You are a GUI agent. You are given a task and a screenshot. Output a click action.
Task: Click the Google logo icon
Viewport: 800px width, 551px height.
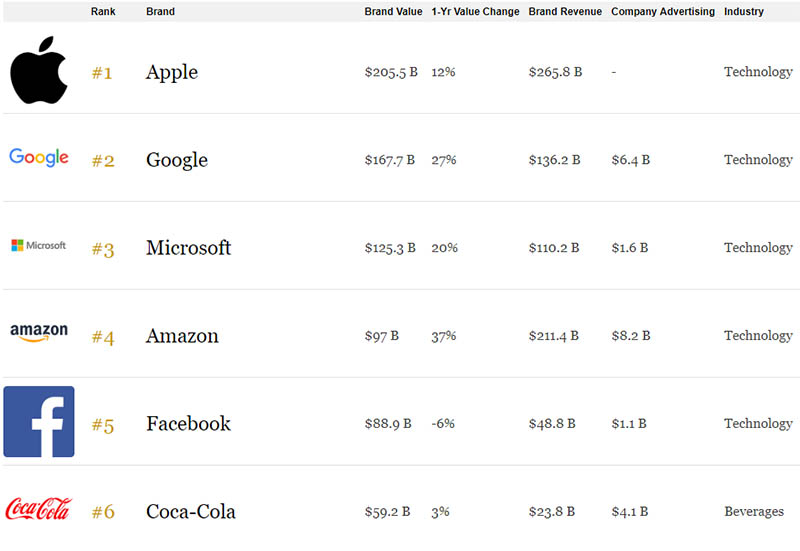[x=38, y=158]
